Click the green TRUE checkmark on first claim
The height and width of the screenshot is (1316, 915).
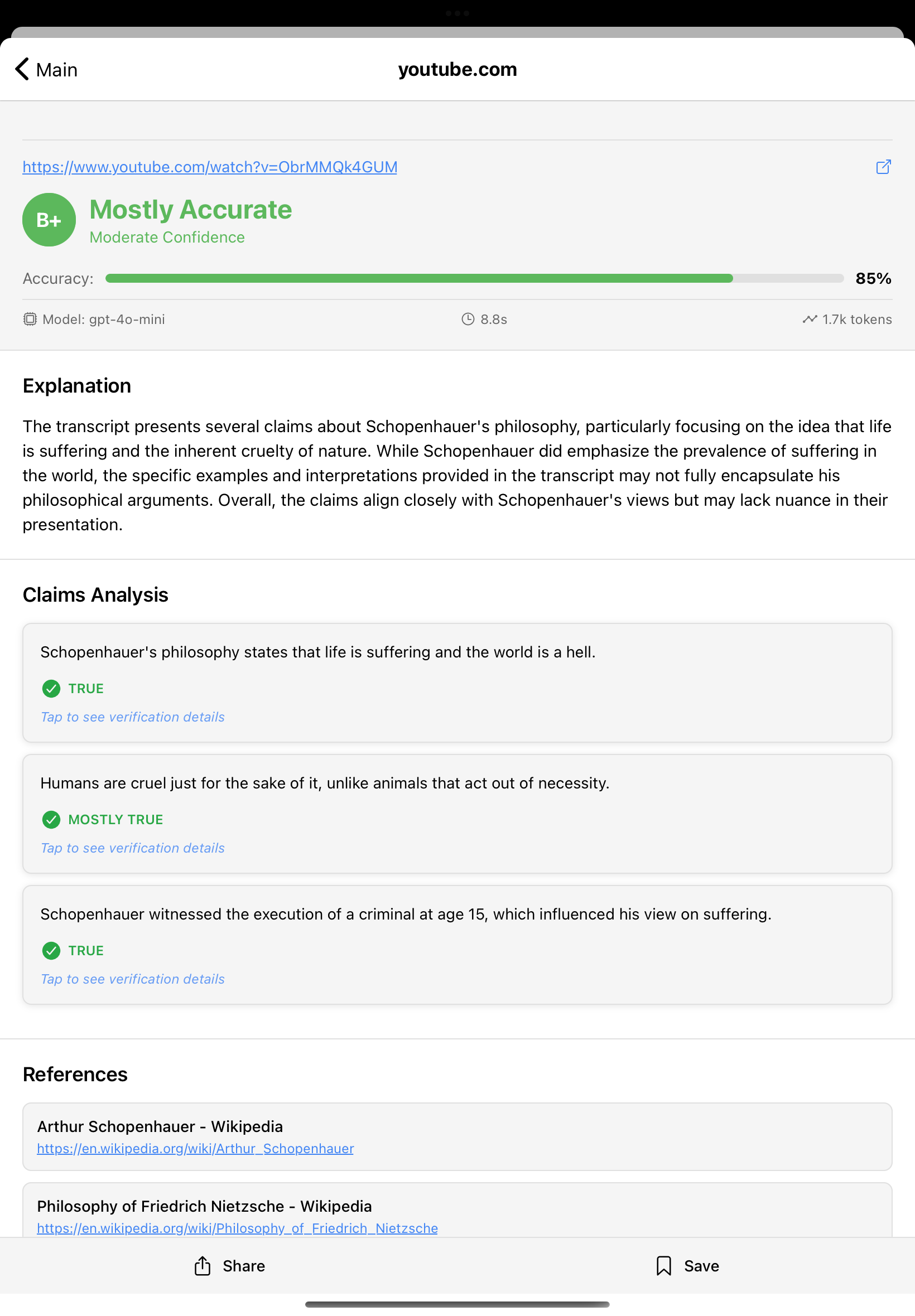(x=51, y=688)
